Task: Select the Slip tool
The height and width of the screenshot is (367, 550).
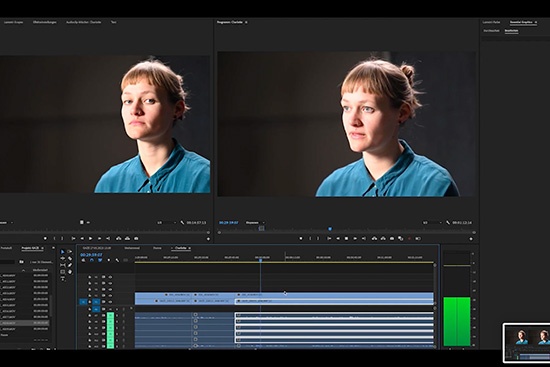Action: 63,265
